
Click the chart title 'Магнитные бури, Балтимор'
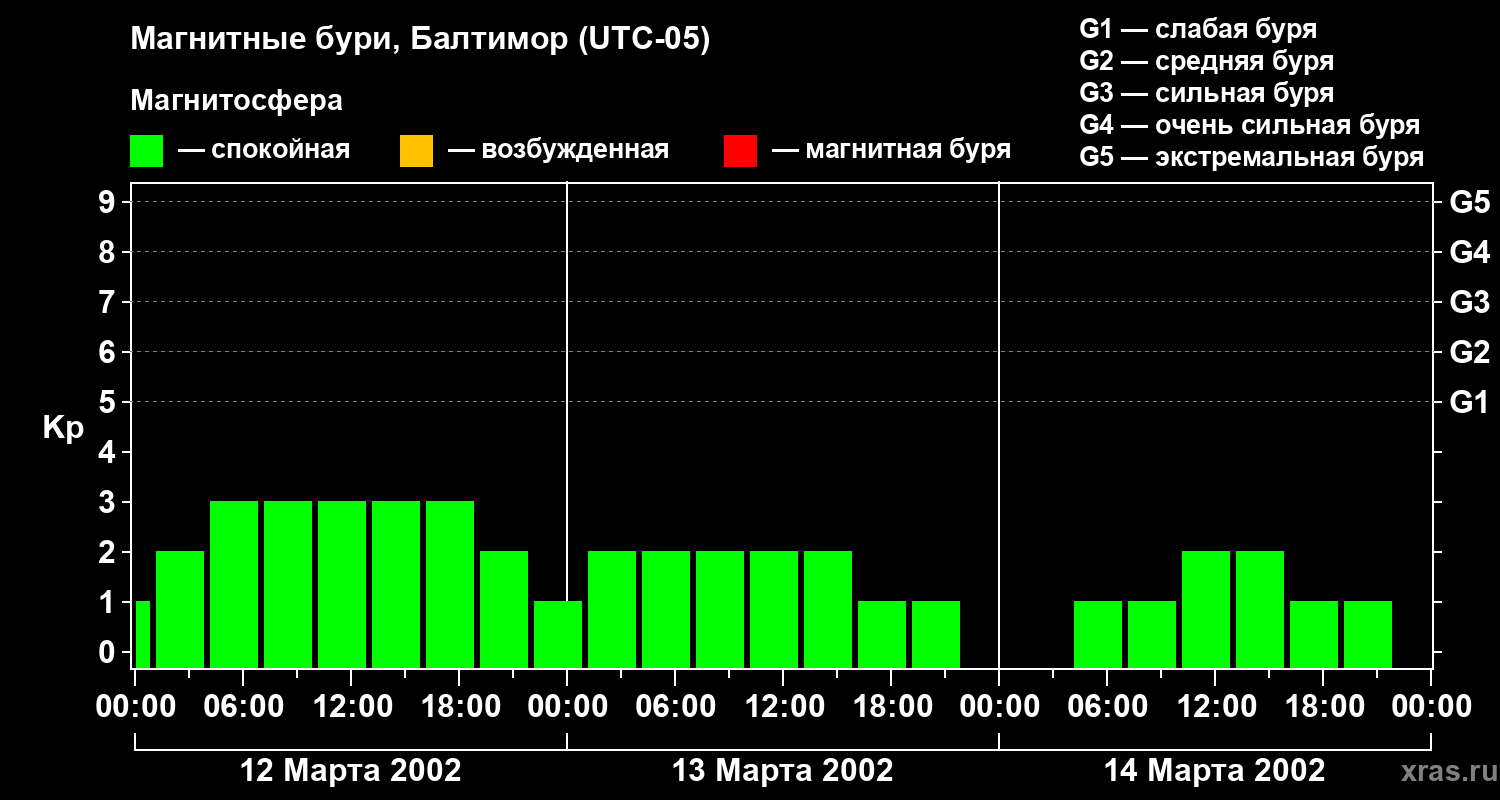coord(420,40)
